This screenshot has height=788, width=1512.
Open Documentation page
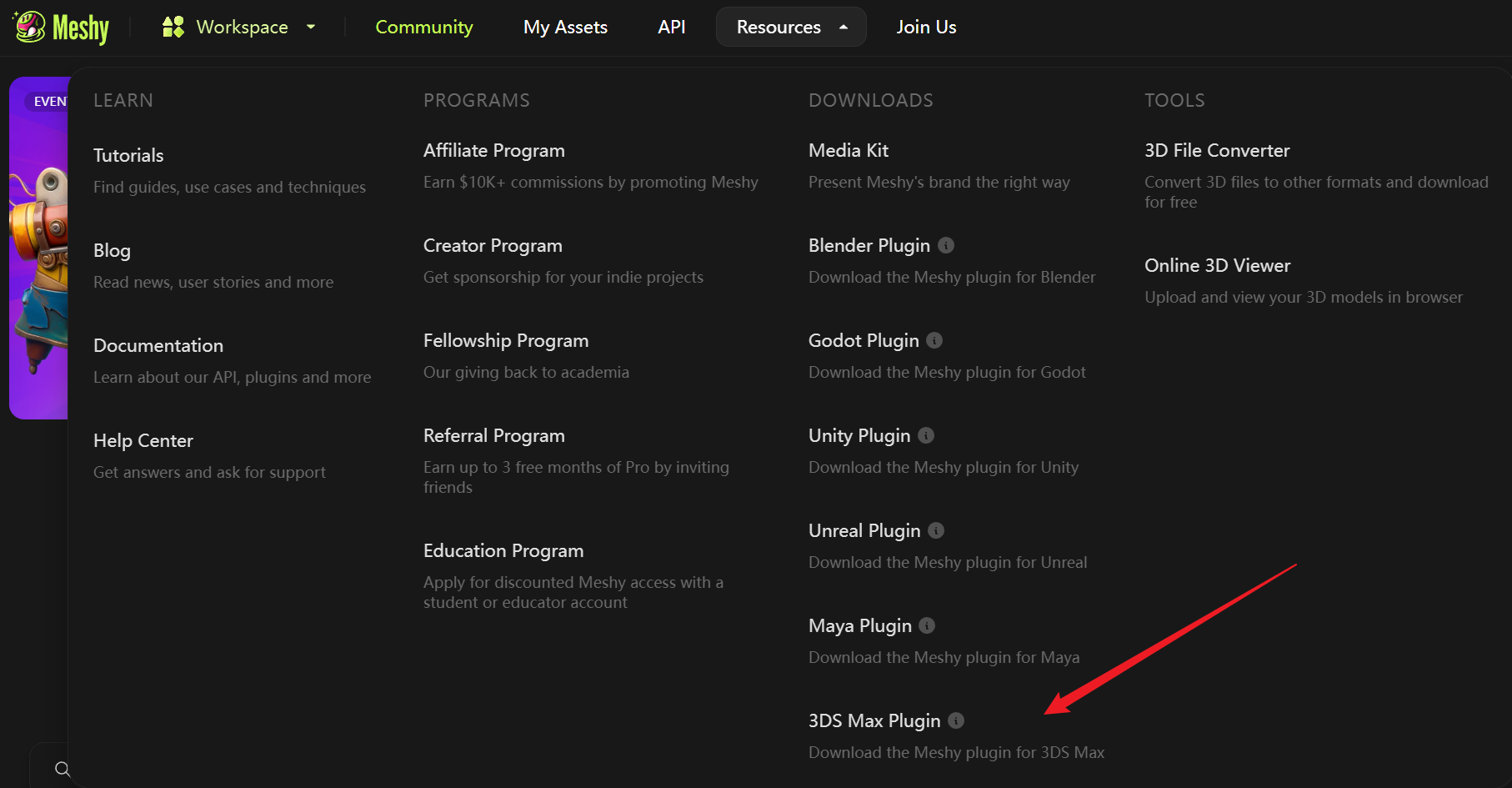(158, 345)
